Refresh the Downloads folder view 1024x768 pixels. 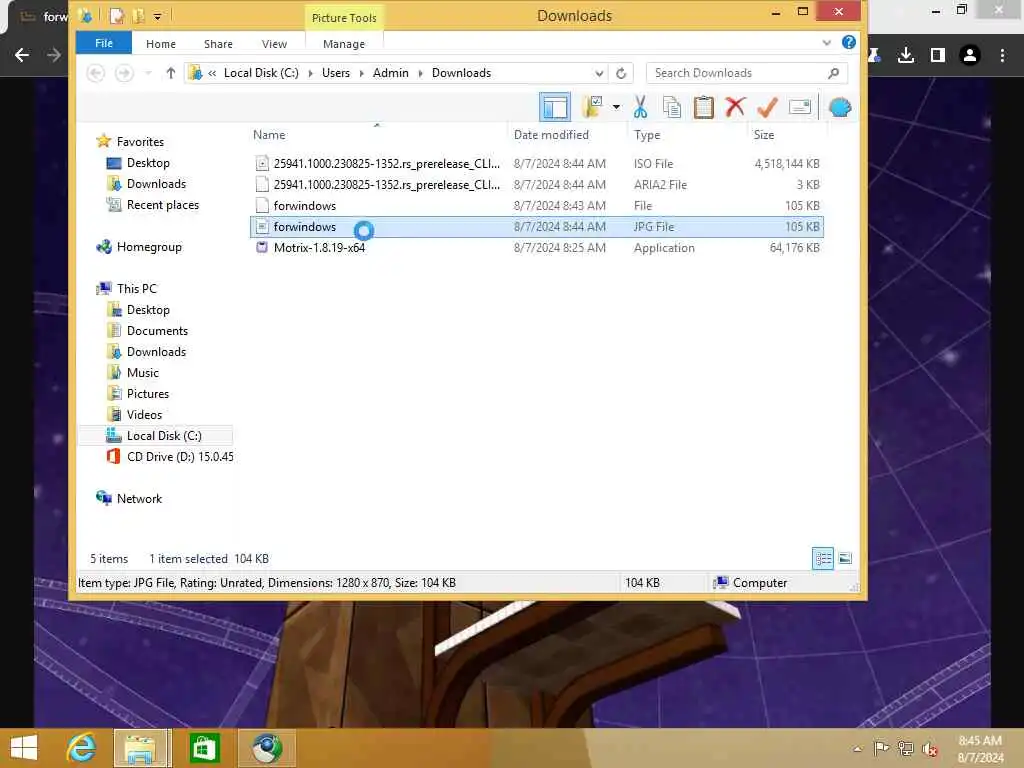(621, 73)
